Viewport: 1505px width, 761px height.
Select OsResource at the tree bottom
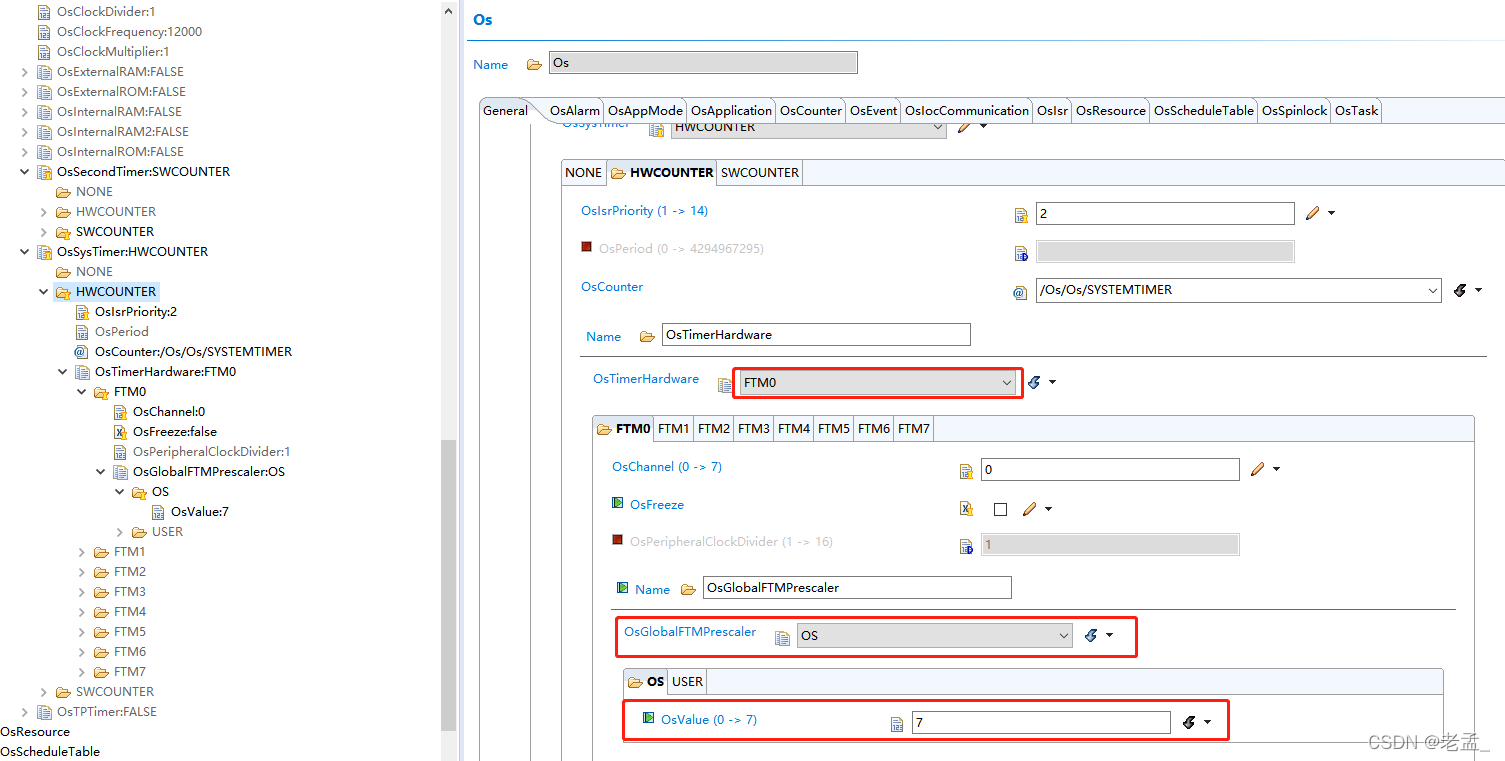pyautogui.click(x=35, y=732)
